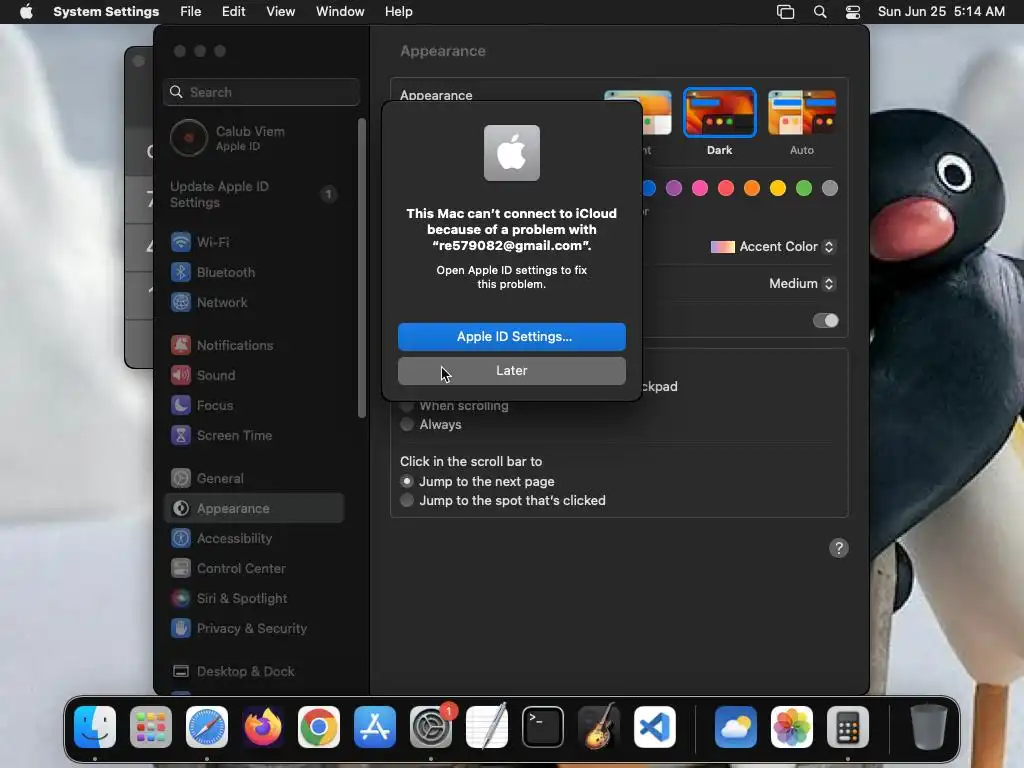Open Spotlight search in menu bar
This screenshot has width=1024, height=768.
pos(820,12)
